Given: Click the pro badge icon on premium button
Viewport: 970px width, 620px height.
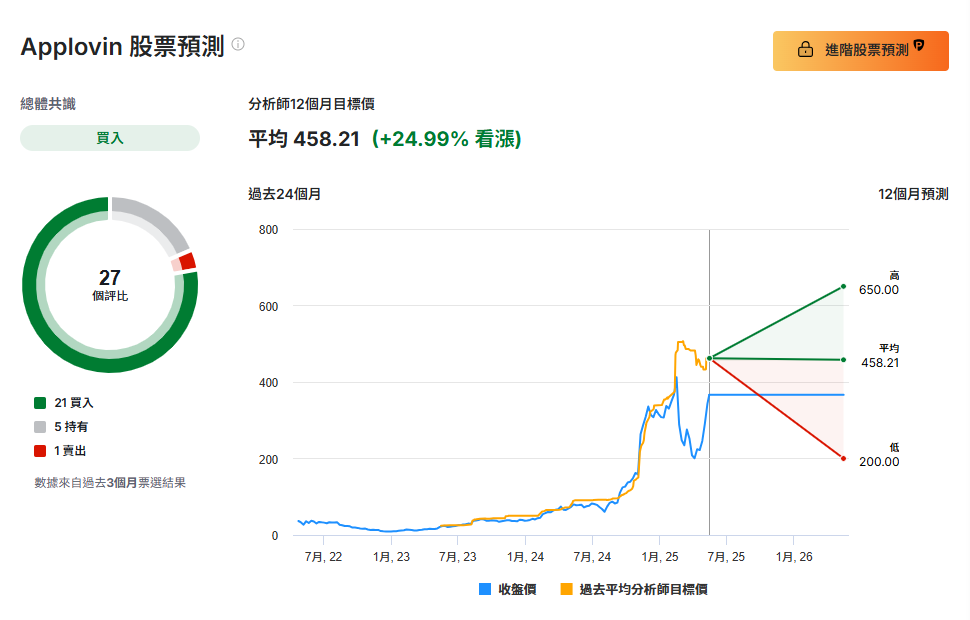Looking at the screenshot, I should (918, 46).
